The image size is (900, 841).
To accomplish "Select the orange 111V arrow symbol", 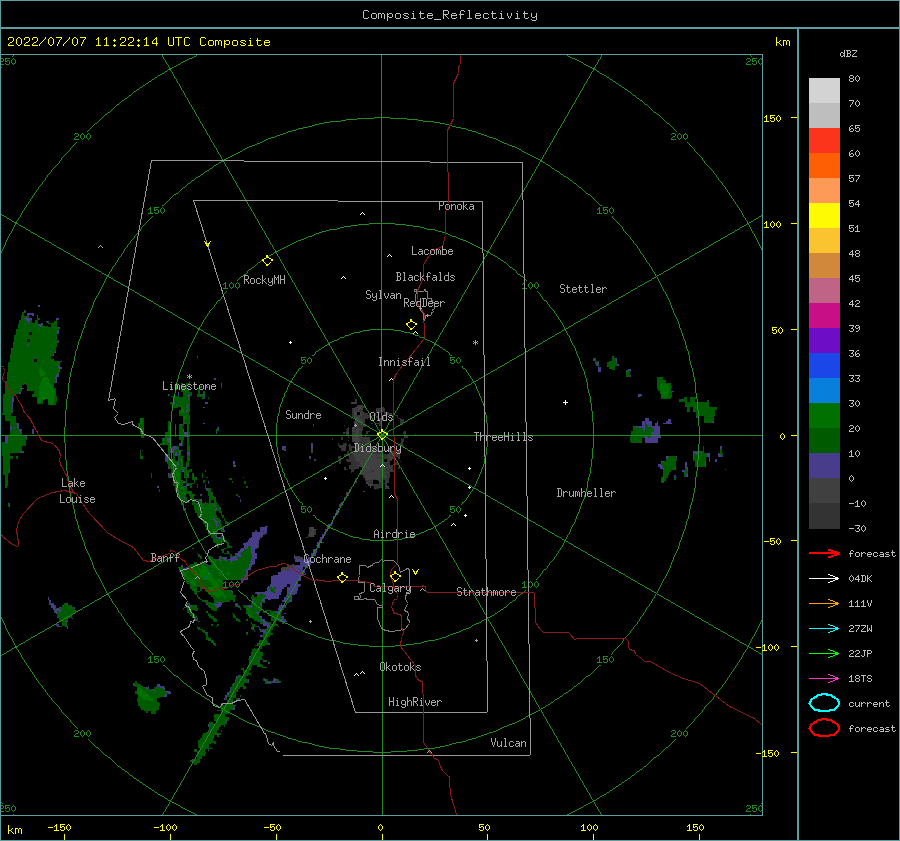I will [x=824, y=603].
